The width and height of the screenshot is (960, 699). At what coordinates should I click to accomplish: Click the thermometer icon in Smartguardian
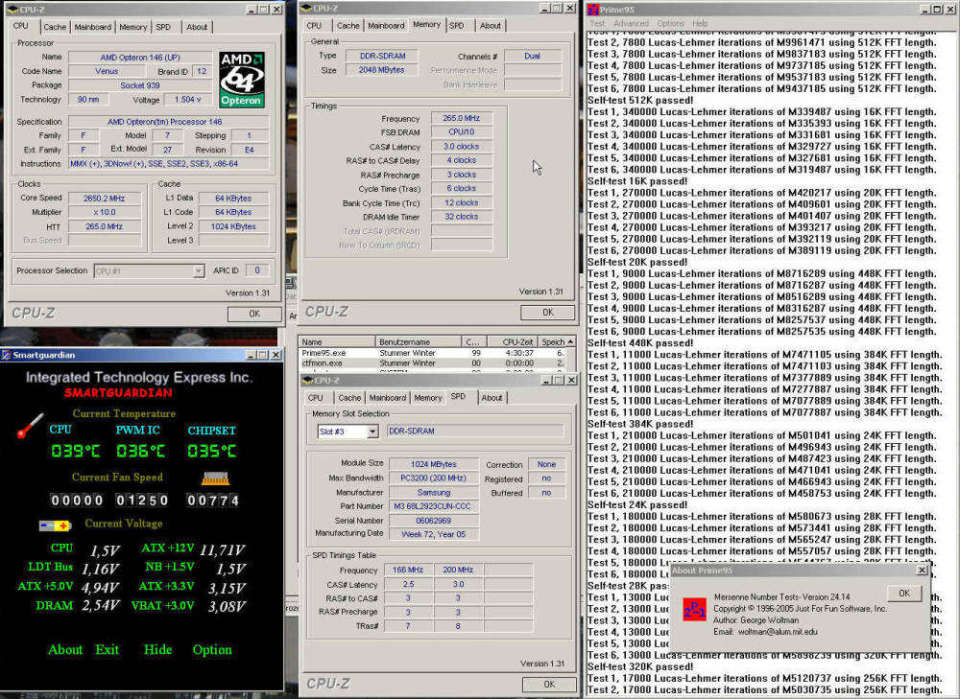point(30,425)
